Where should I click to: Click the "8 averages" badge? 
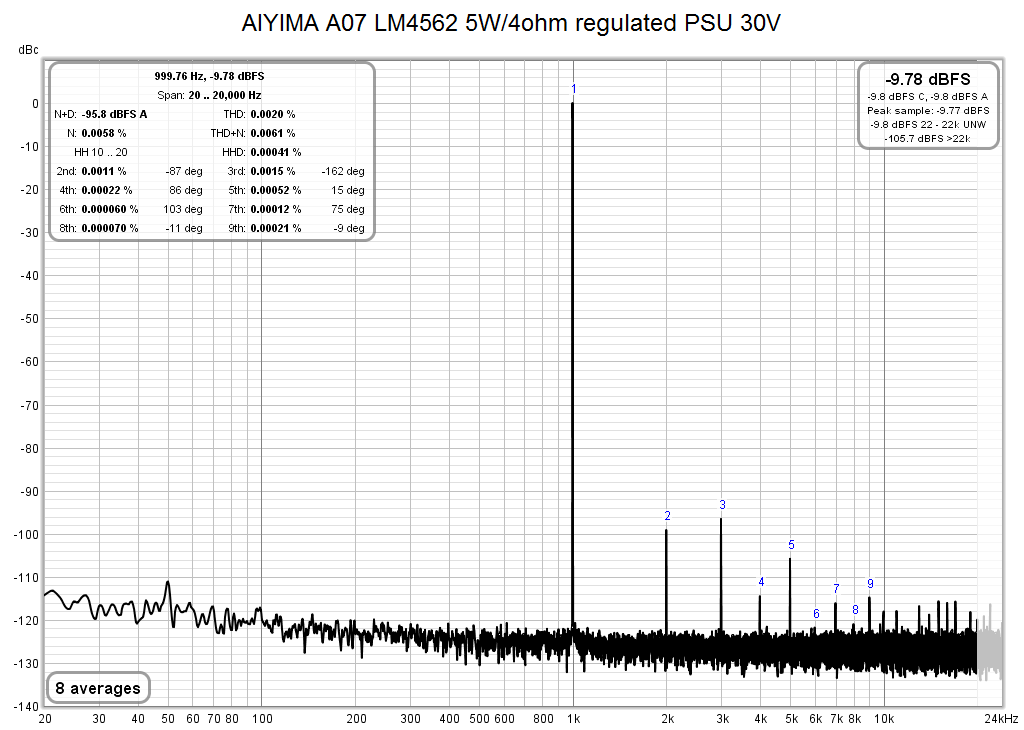tap(98, 688)
